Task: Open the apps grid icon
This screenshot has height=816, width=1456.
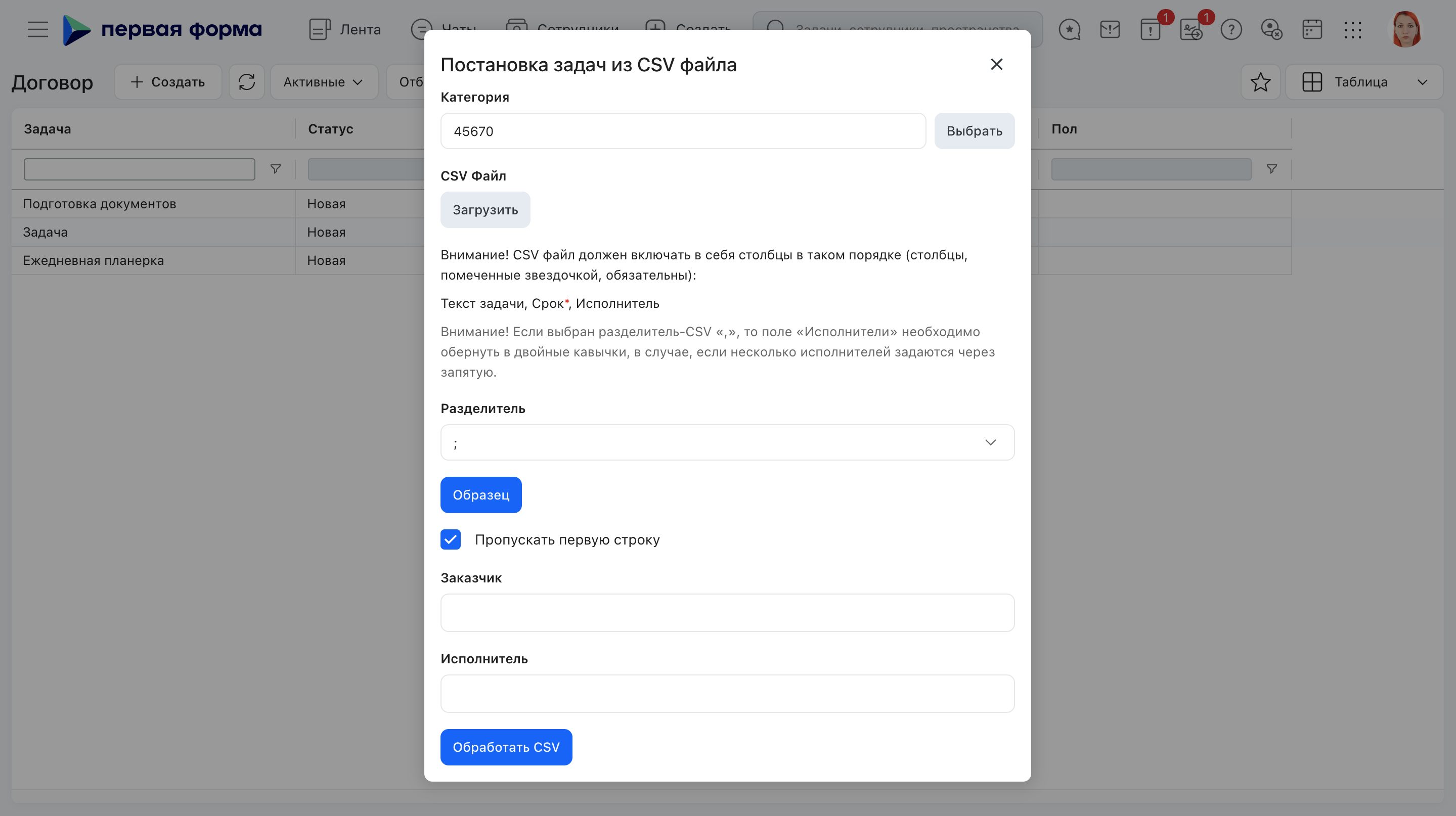Action: [1352, 29]
